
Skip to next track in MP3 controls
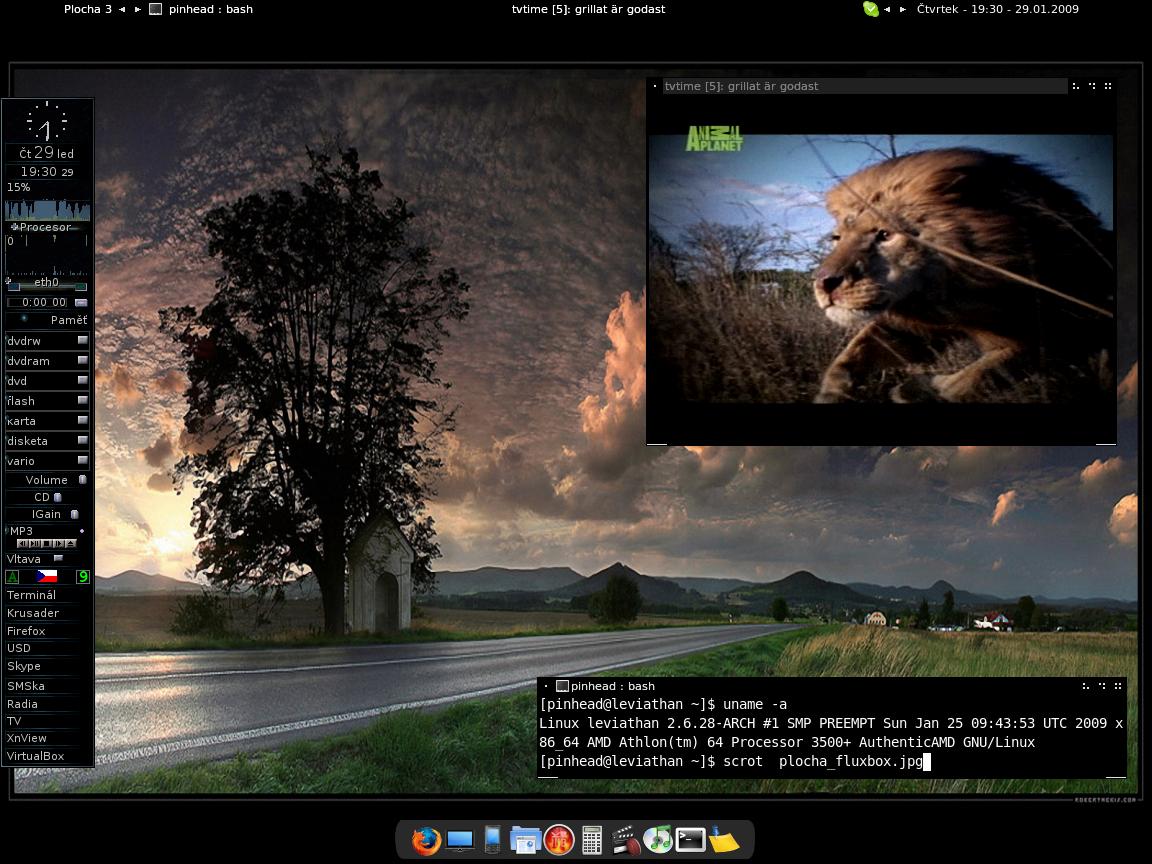[x=58, y=544]
